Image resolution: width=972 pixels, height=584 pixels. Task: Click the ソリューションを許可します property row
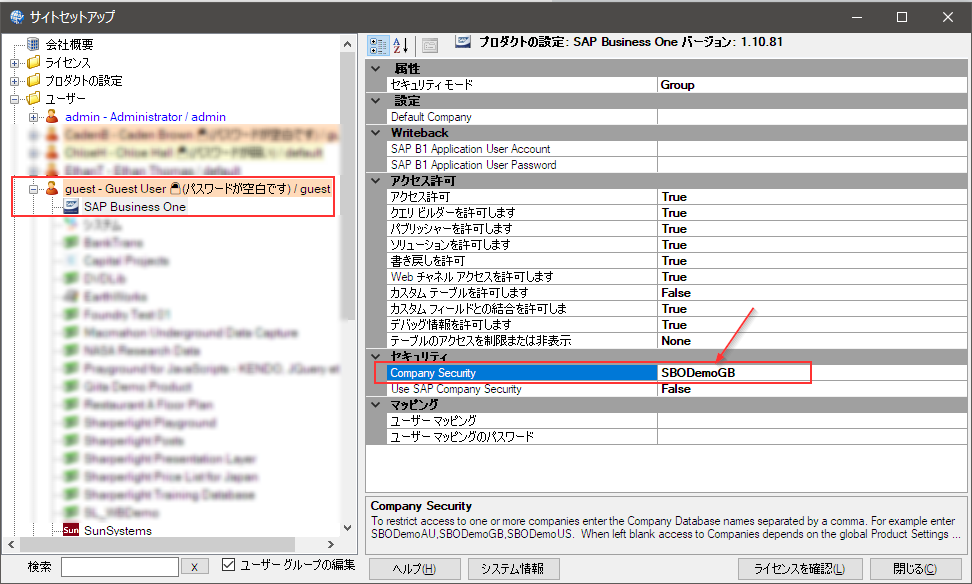coord(676,245)
